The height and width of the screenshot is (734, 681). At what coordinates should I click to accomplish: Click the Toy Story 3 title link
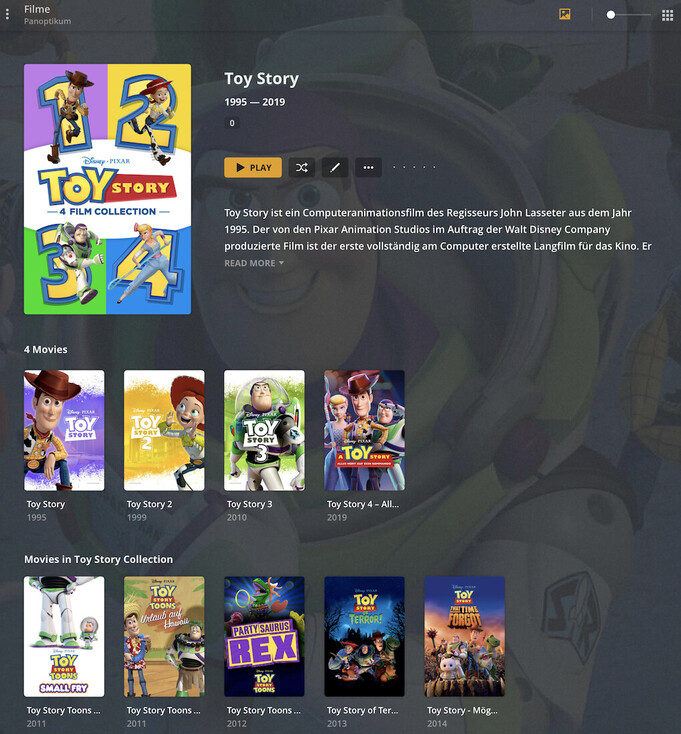tap(249, 504)
